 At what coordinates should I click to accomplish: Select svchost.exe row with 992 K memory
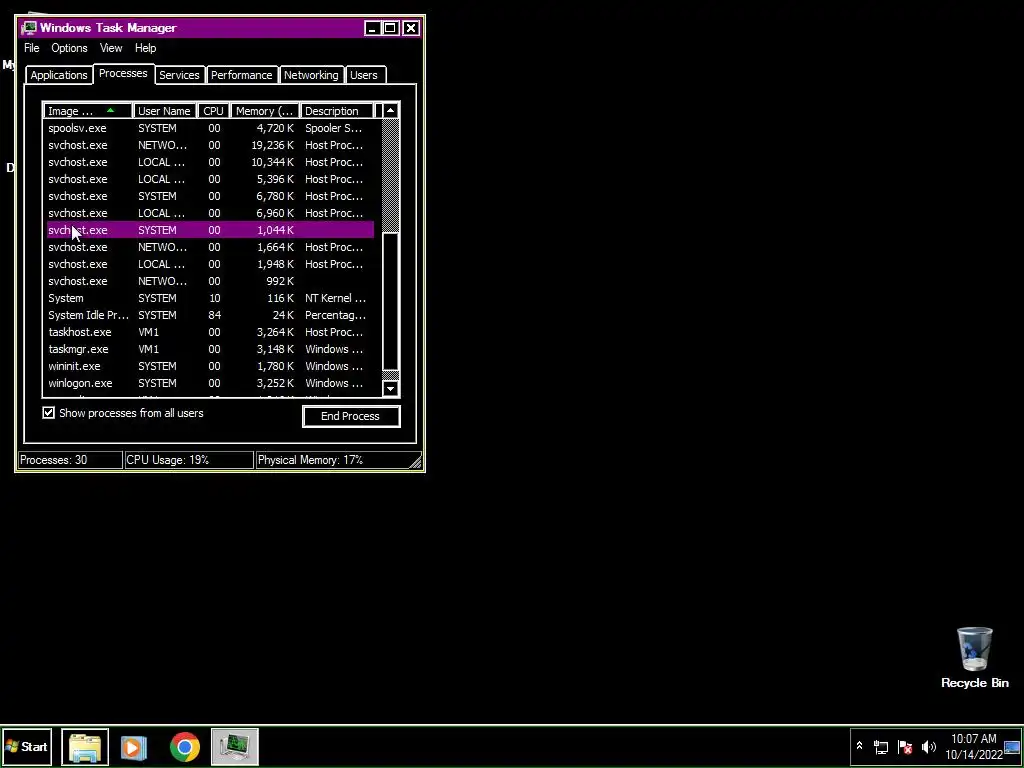pyautogui.click(x=209, y=281)
